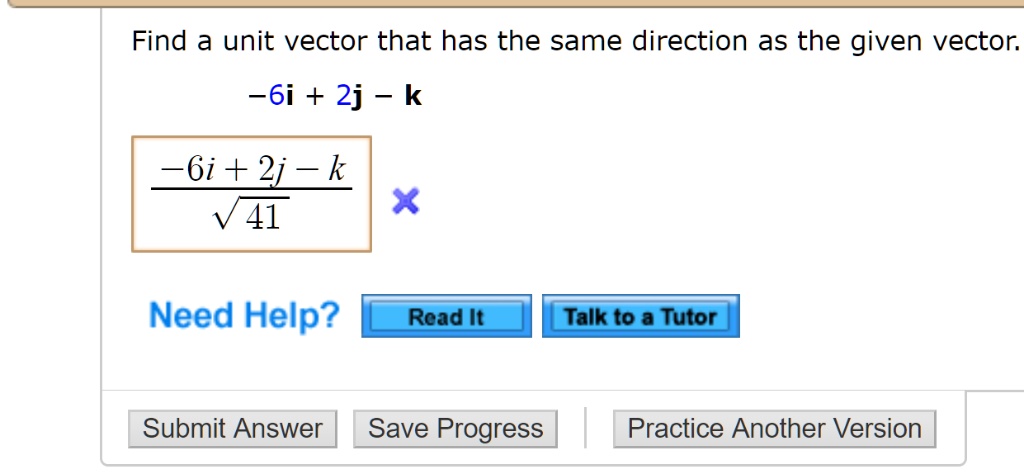Click the blue 2 coefficient in given vector
This screenshot has width=1024, height=474.
[344, 97]
